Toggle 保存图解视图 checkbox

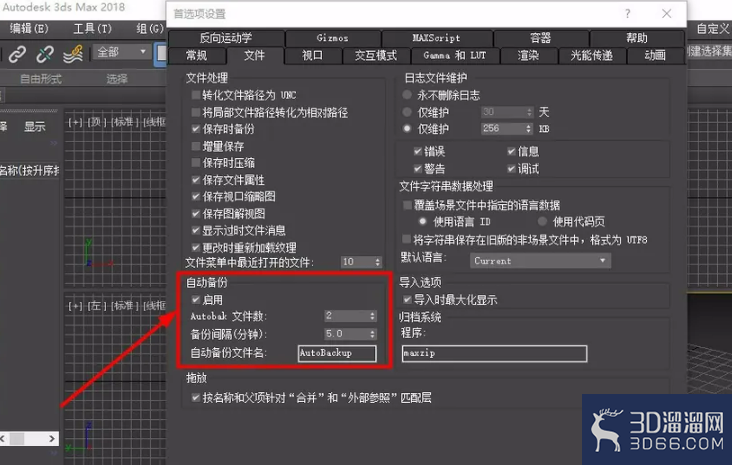point(196,213)
